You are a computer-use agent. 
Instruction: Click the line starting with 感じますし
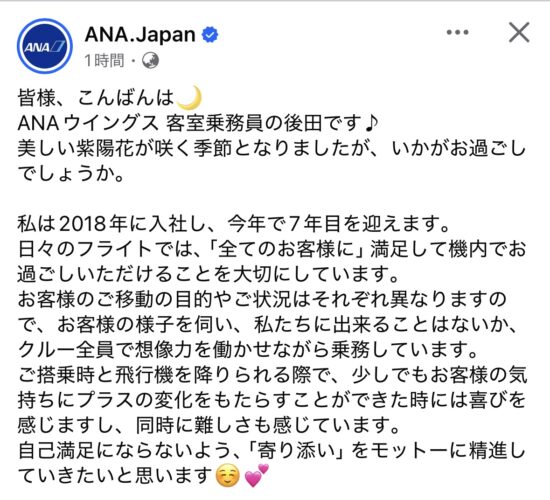209,425
